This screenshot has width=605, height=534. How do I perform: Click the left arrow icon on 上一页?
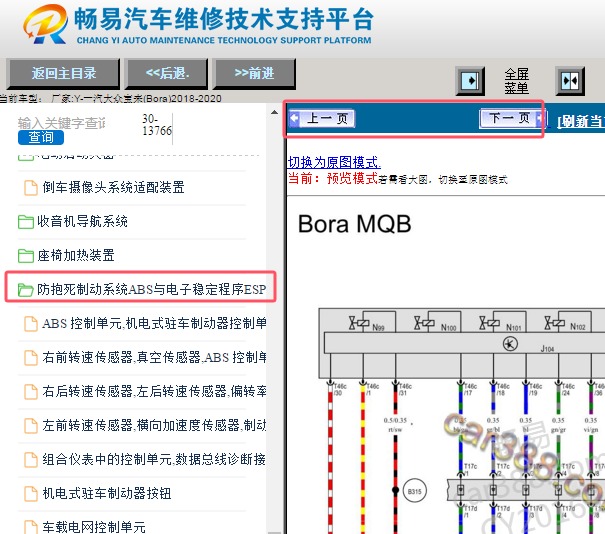click(x=294, y=118)
